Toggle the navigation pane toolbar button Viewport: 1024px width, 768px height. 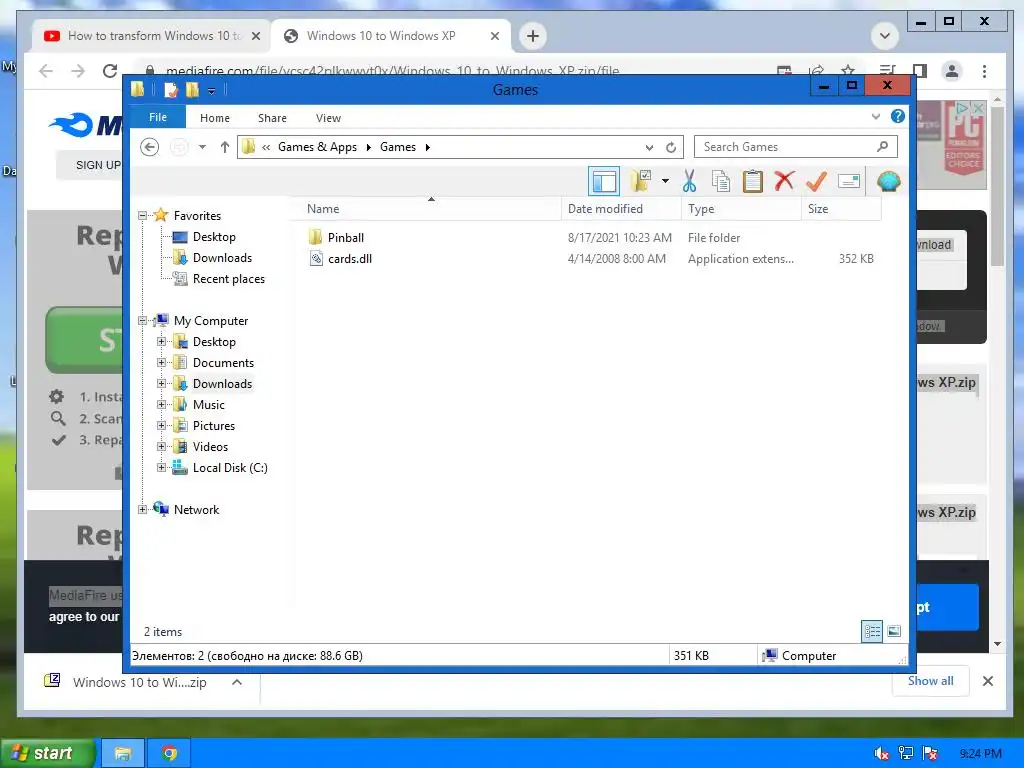[x=603, y=182]
